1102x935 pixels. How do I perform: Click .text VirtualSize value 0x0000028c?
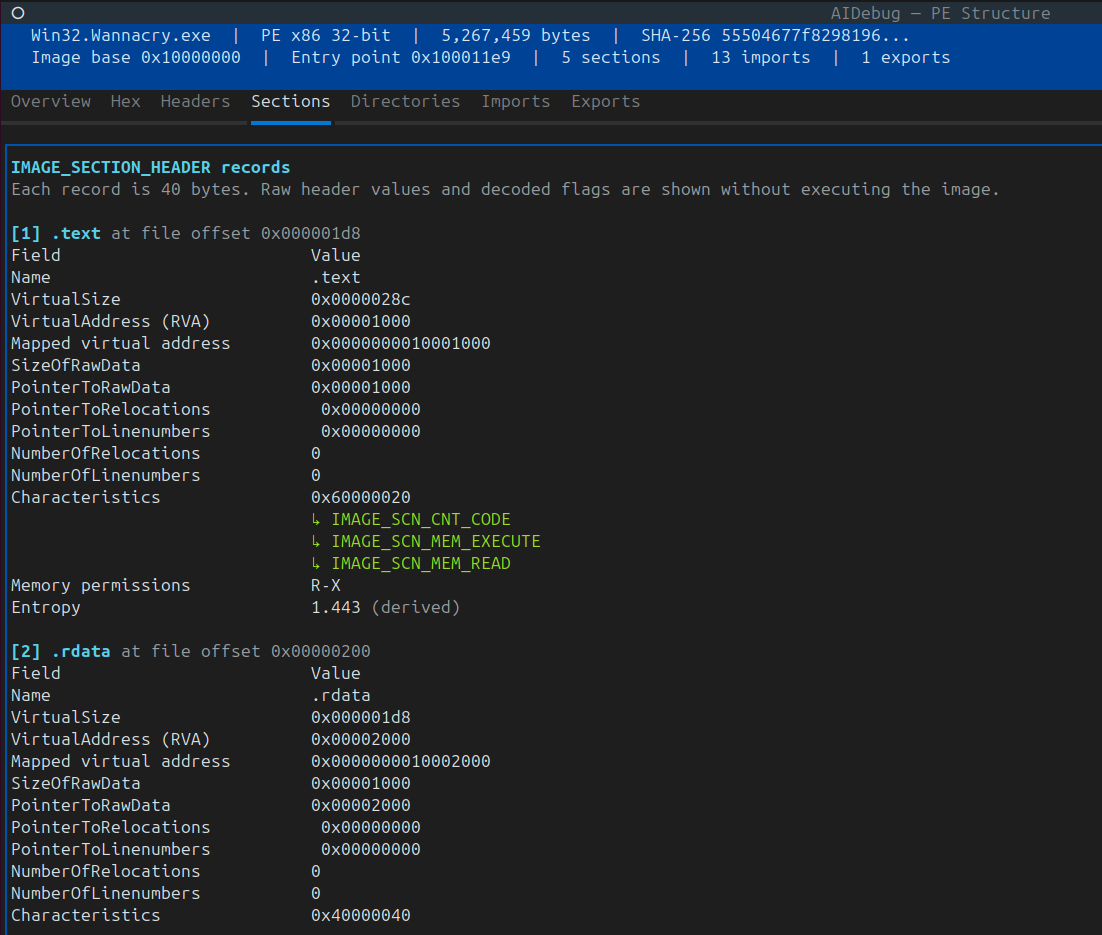click(x=361, y=299)
